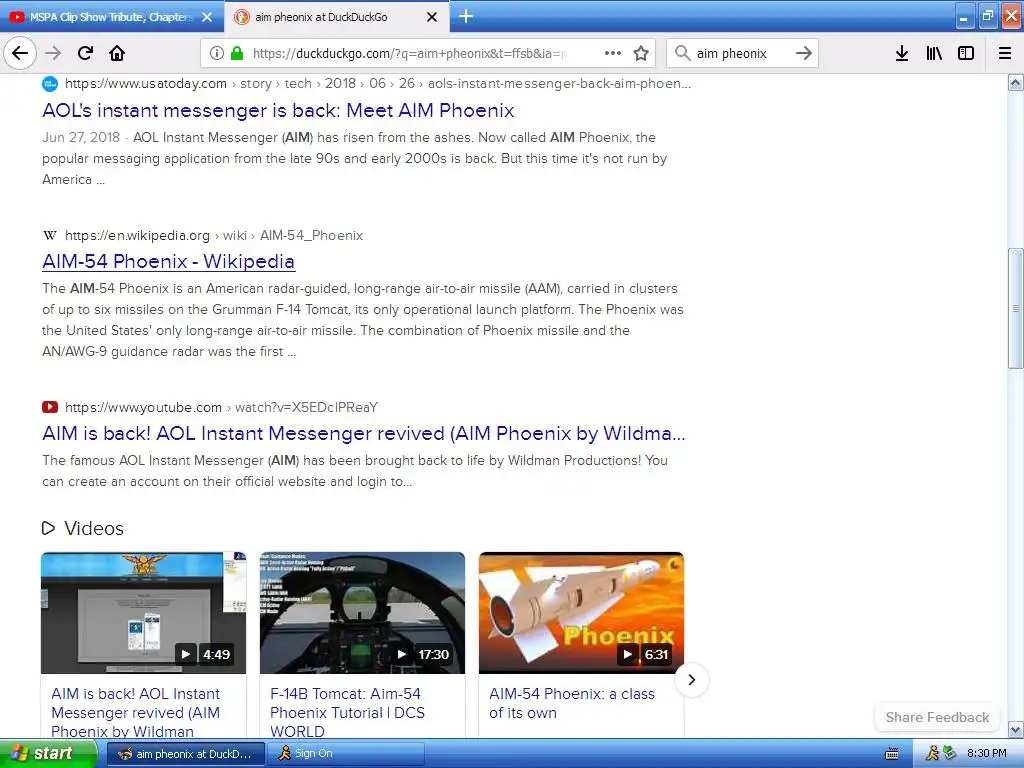Click the scrollbar up arrow
Screen dimensions: 1024x768
click(1016, 82)
